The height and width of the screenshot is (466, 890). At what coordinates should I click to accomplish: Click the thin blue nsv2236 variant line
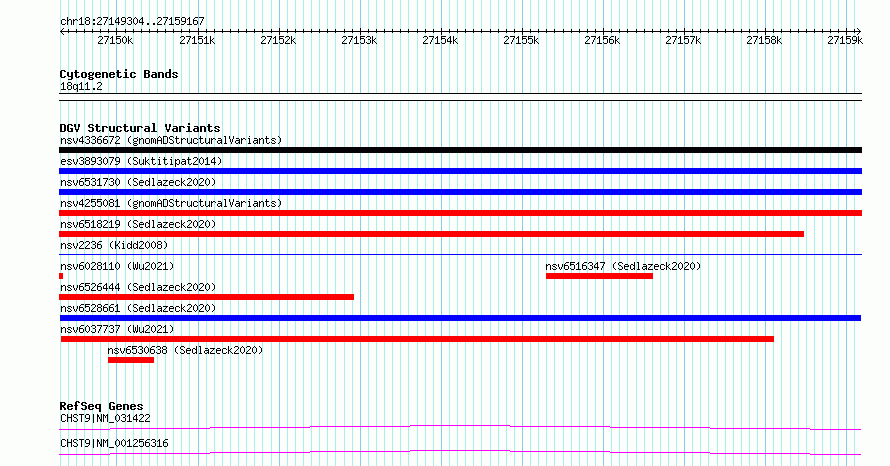point(460,254)
